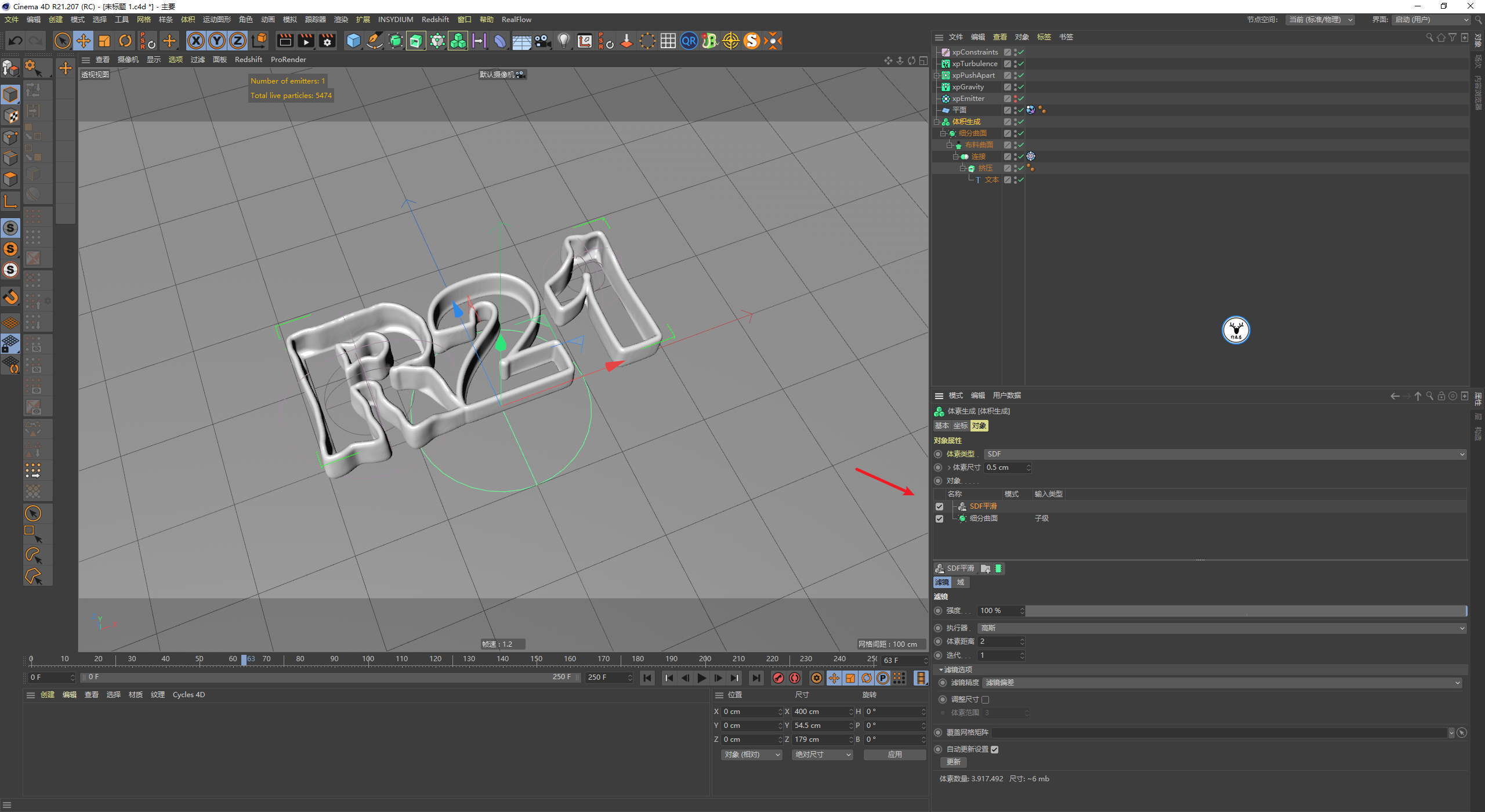Click the 更新 button

pos(953,762)
